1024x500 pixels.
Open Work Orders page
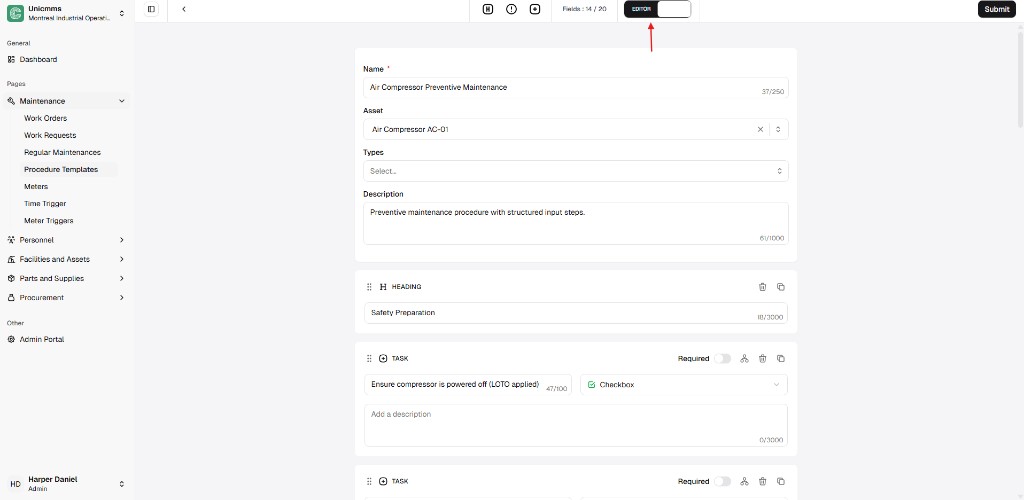pos(46,118)
